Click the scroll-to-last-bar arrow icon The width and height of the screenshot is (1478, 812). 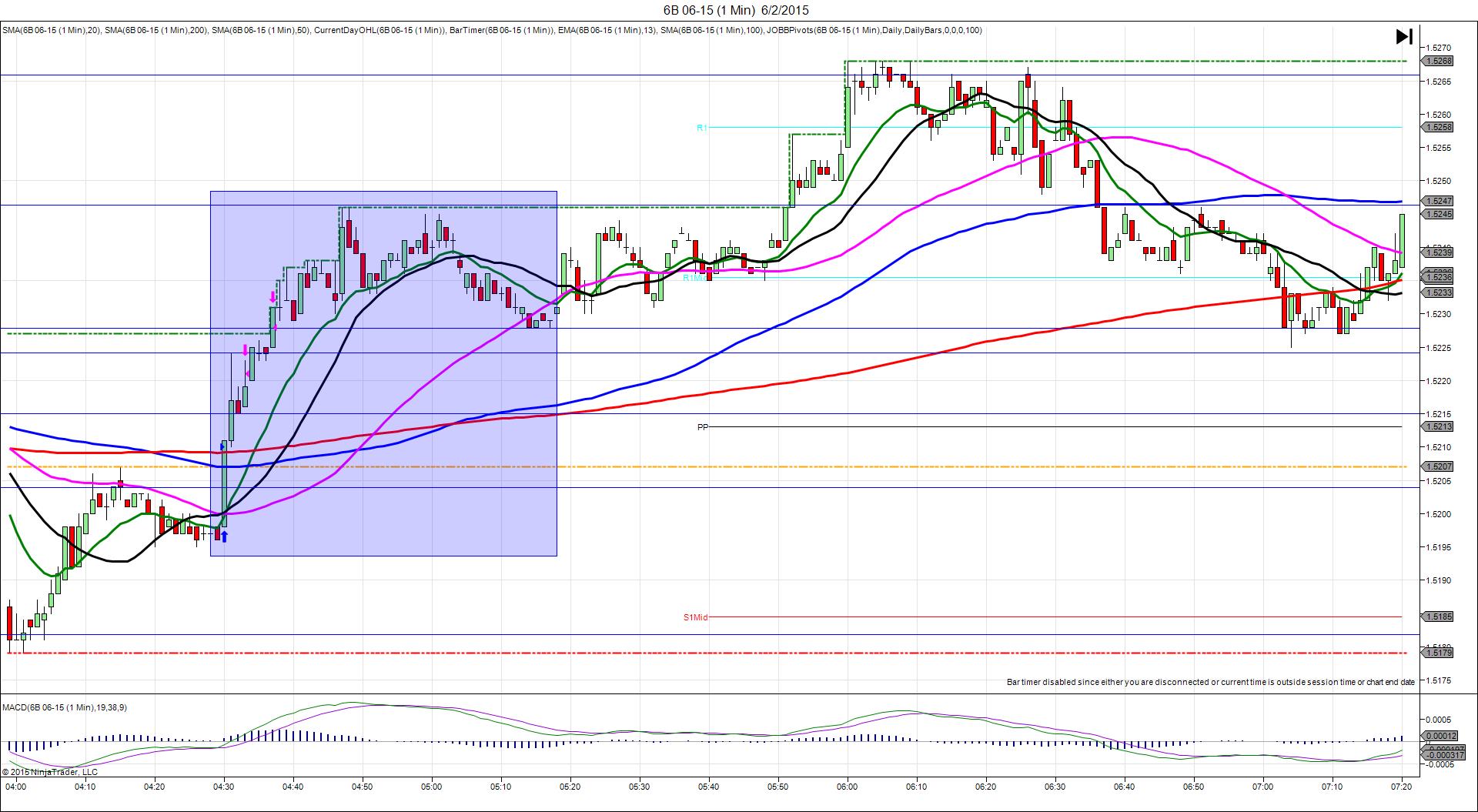[x=1403, y=37]
